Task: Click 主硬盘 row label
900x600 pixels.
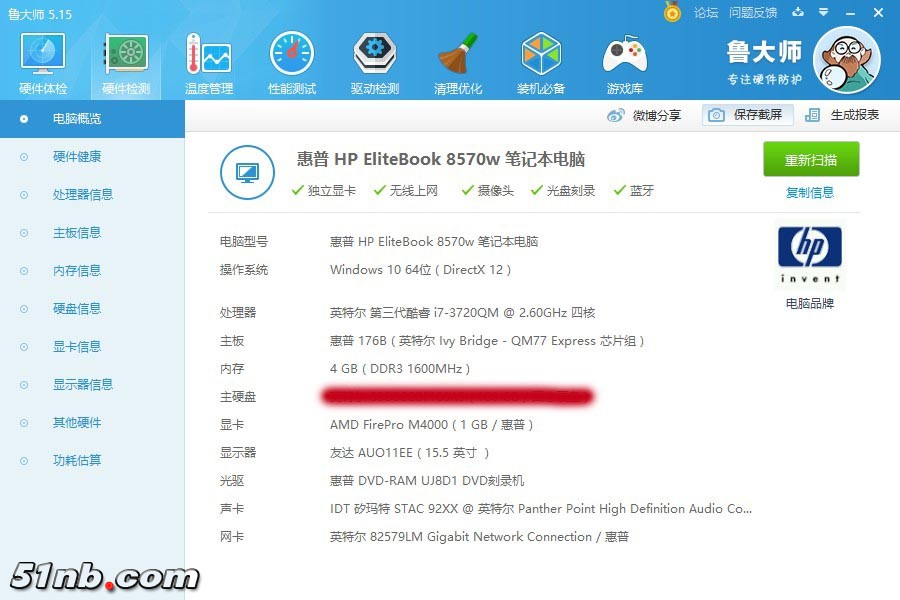Action: 238,397
